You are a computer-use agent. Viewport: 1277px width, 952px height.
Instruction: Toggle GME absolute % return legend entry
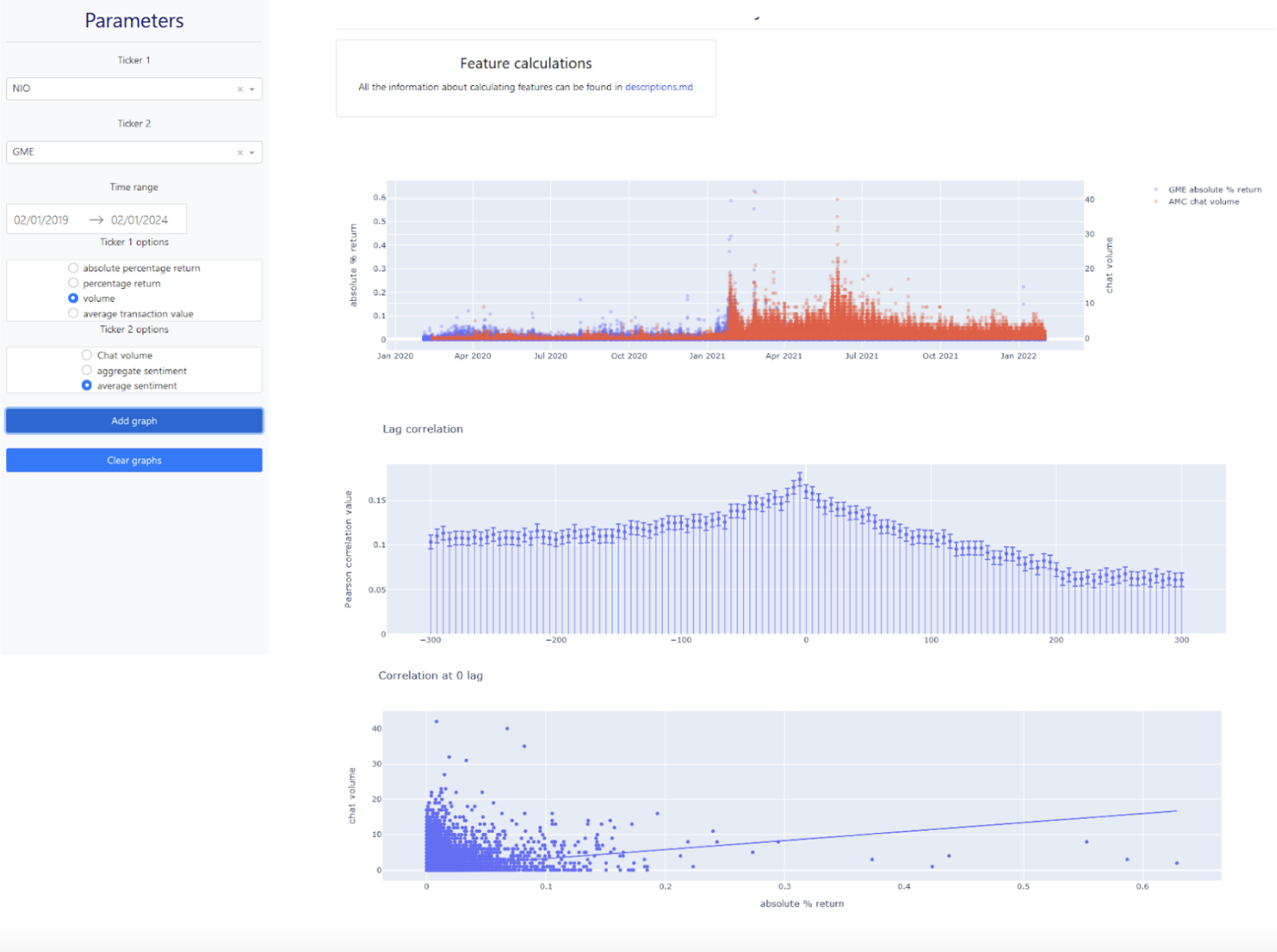click(1213, 189)
